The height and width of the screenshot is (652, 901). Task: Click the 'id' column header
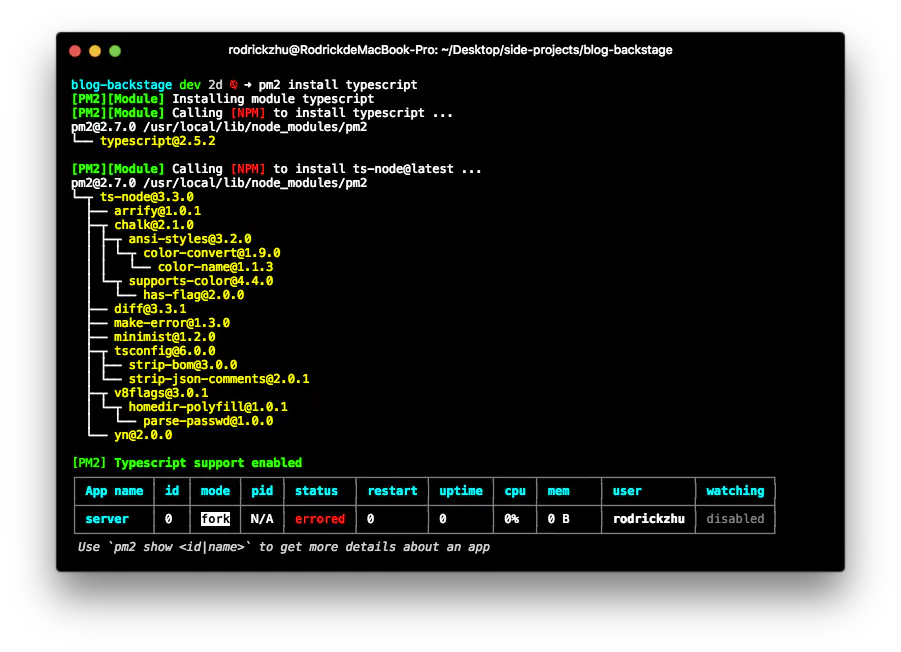tap(172, 491)
